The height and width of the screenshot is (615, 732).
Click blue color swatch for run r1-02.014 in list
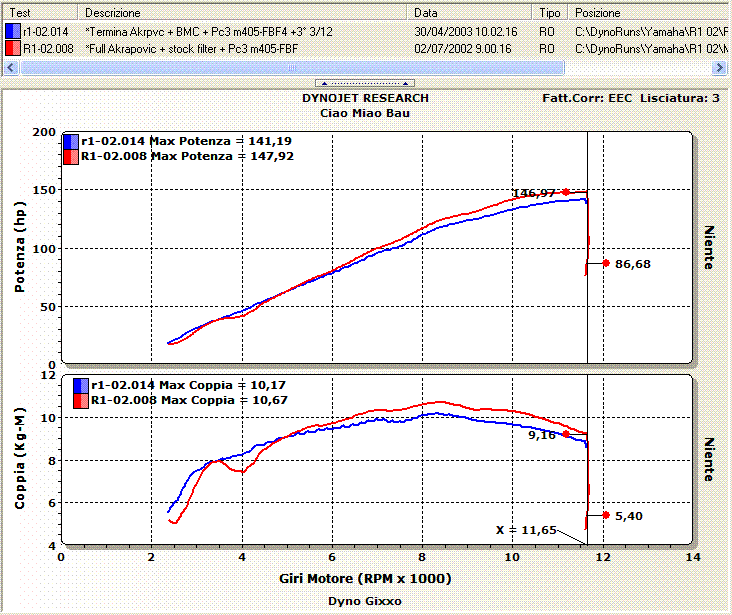coord(12,31)
